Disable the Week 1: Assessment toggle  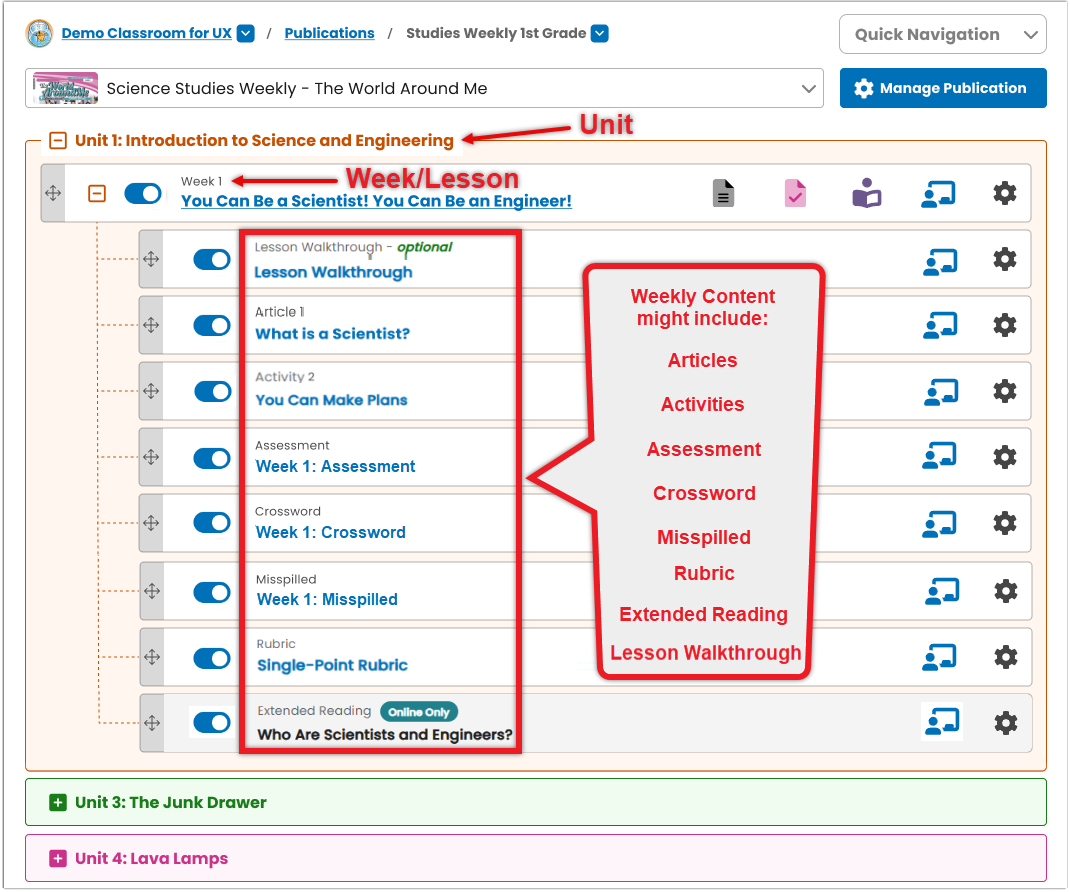[x=212, y=458]
